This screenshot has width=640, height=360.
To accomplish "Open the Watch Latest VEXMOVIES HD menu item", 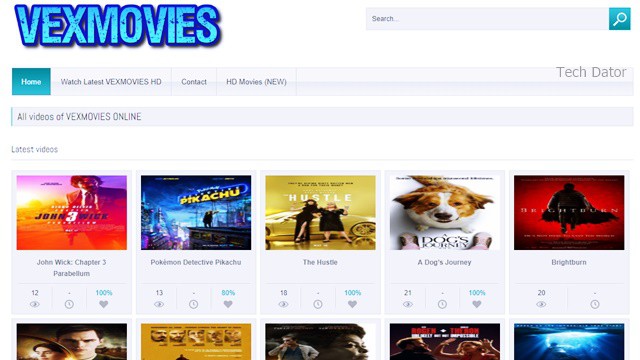I will tap(111, 82).
